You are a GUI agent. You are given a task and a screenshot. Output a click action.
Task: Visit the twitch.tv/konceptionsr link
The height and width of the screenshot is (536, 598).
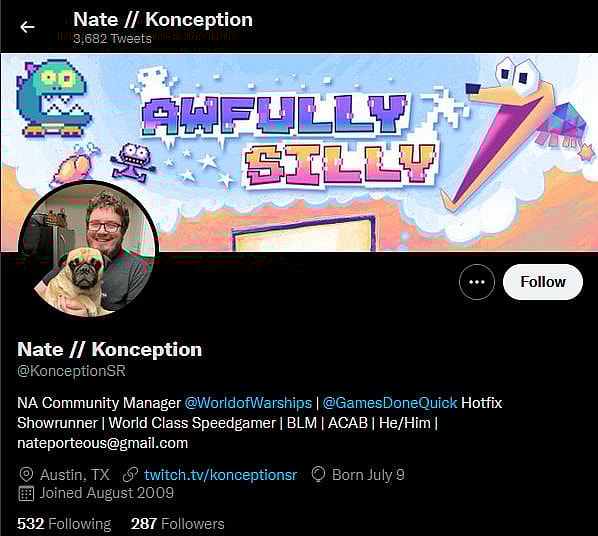pos(220,475)
